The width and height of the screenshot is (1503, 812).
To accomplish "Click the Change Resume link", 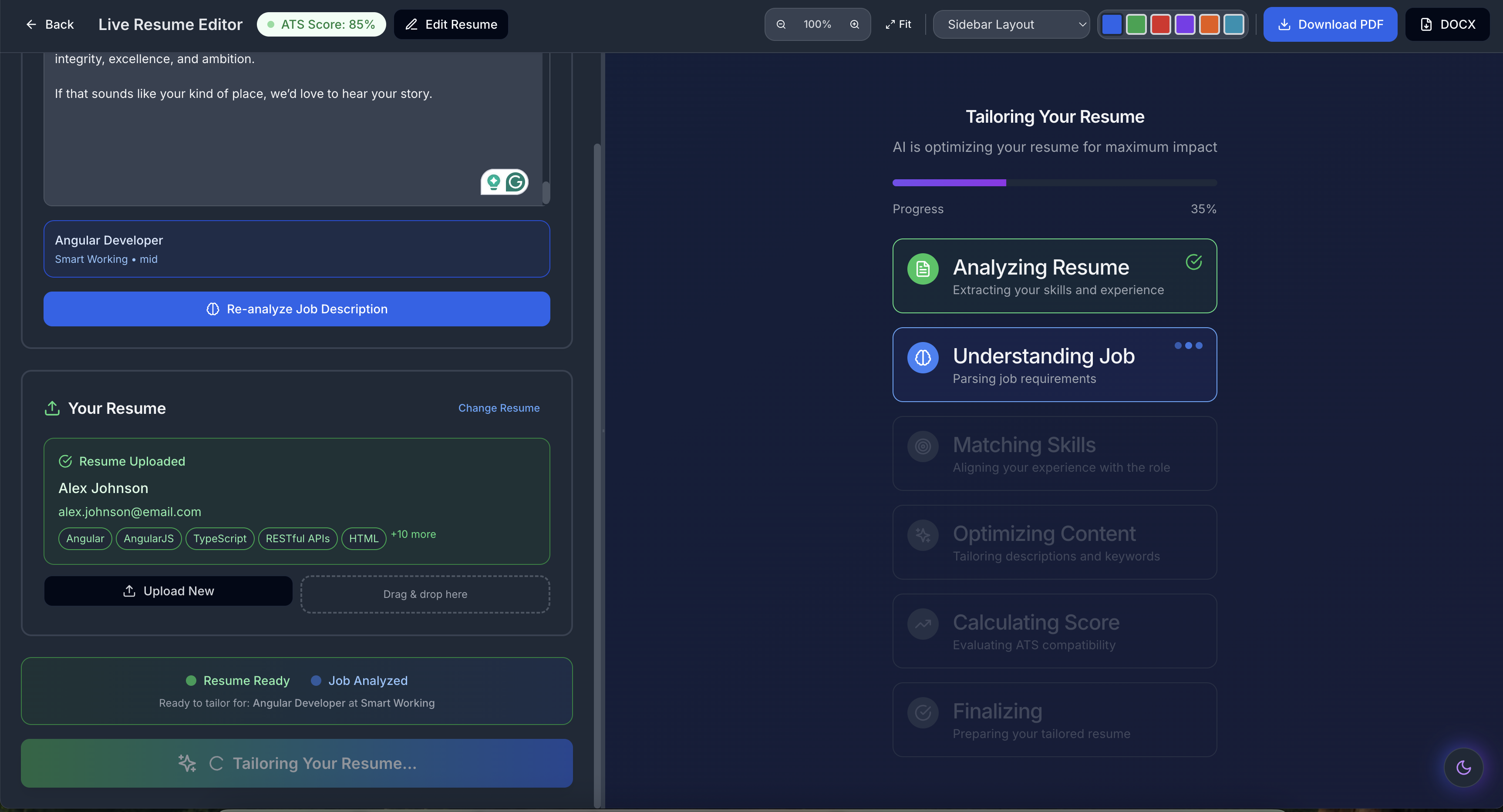I will pos(499,408).
